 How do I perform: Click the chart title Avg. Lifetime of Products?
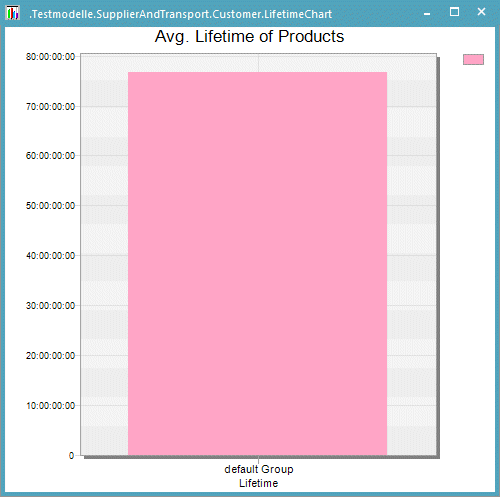(249, 36)
